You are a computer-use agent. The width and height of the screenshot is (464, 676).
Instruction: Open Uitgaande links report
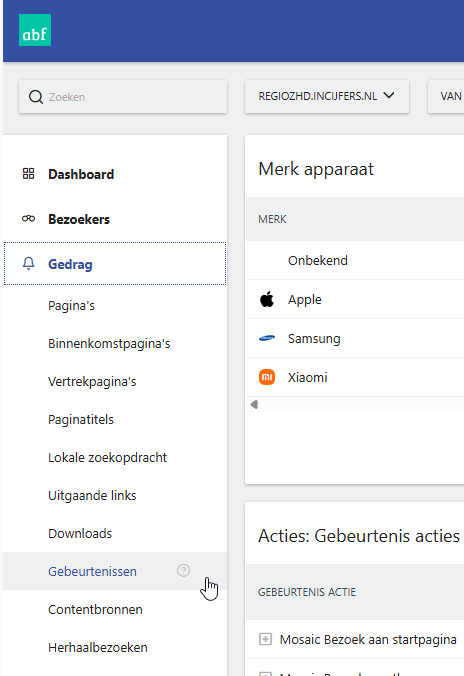click(92, 495)
